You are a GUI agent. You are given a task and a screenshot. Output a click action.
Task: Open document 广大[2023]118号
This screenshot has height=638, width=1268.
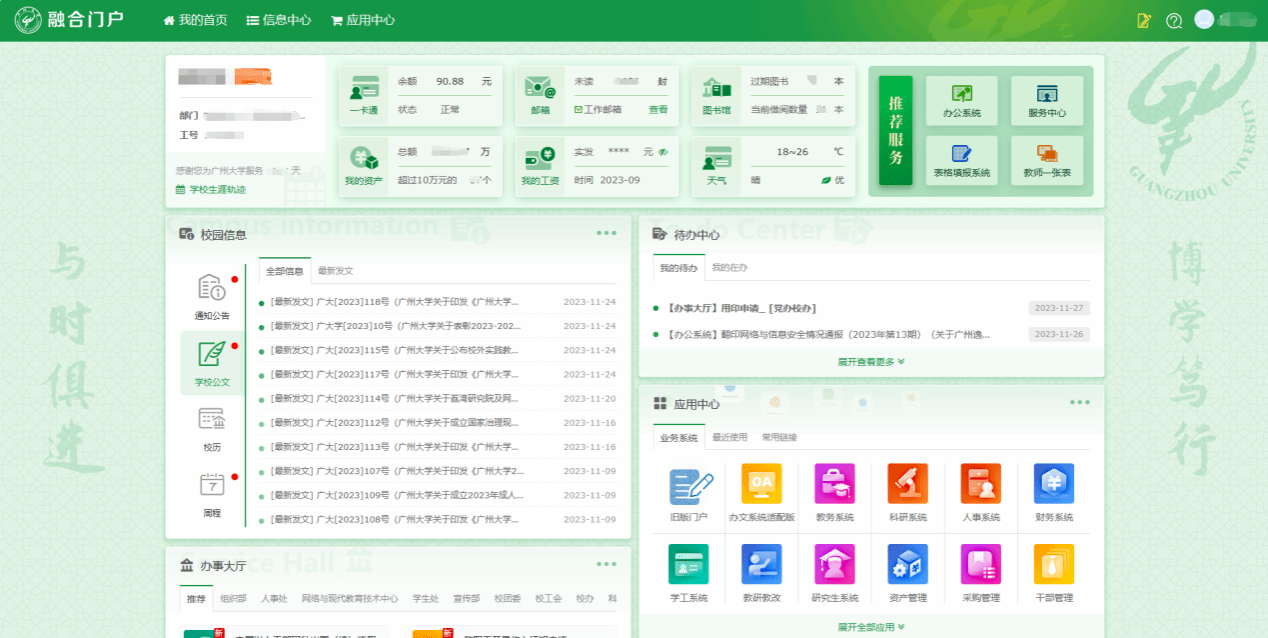395,302
